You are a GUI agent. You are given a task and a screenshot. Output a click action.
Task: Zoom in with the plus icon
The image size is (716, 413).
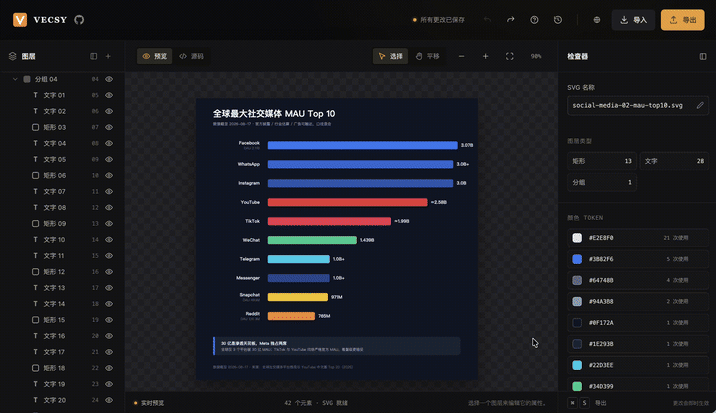pyautogui.click(x=485, y=56)
